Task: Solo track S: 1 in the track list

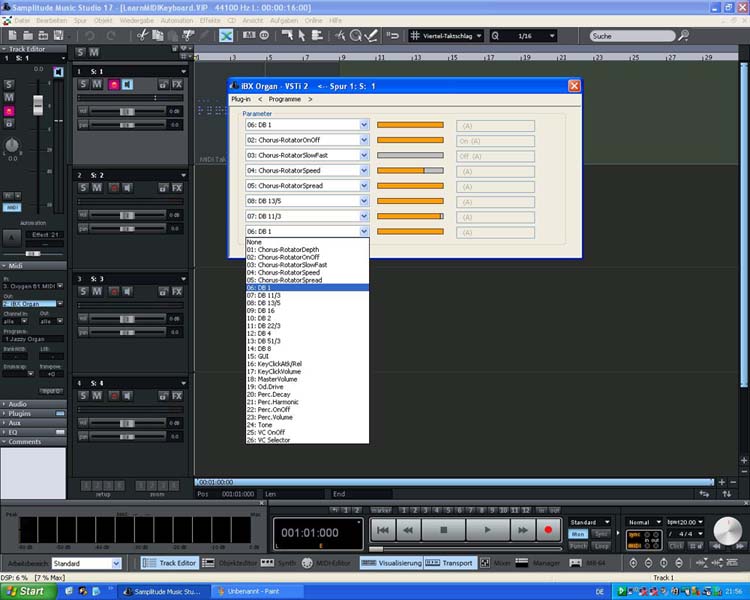Action: coord(84,85)
